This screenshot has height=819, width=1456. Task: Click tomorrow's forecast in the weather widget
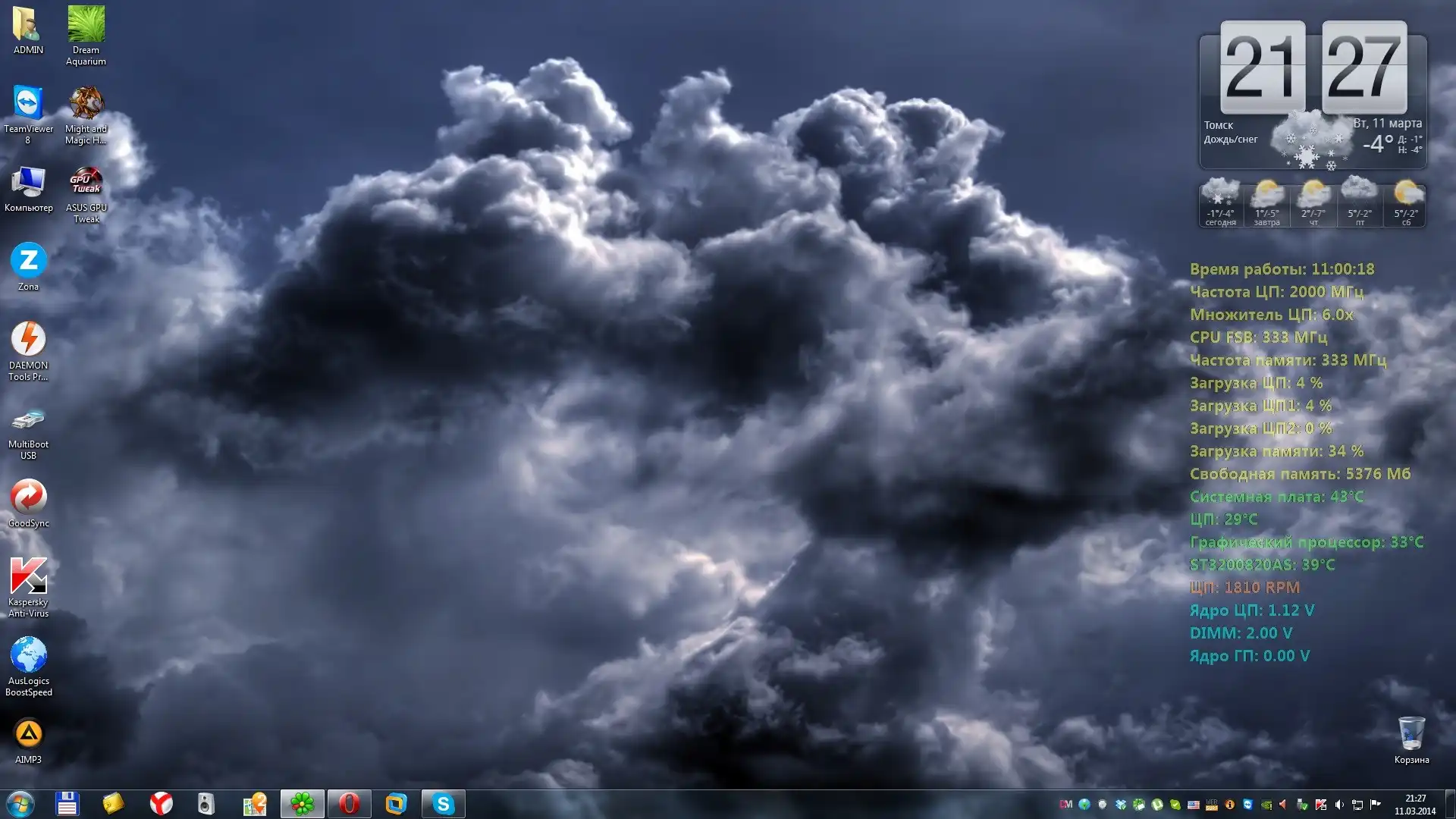point(1266,203)
